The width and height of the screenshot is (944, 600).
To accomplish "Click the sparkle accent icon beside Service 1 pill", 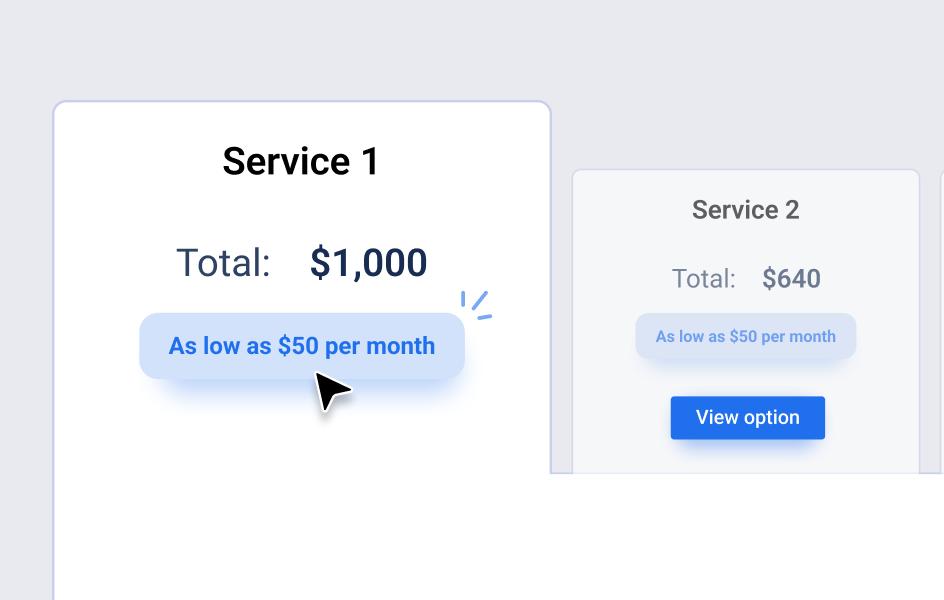I will pos(476,305).
